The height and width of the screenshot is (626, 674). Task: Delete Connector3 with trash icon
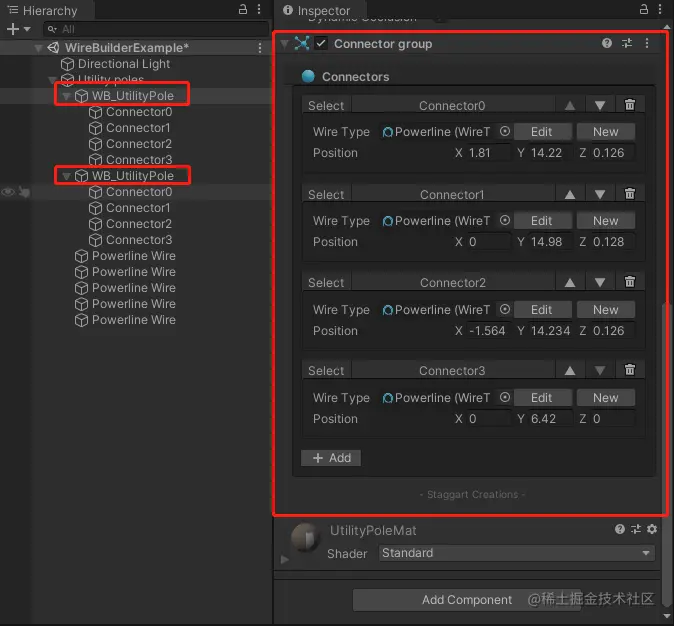click(x=630, y=370)
